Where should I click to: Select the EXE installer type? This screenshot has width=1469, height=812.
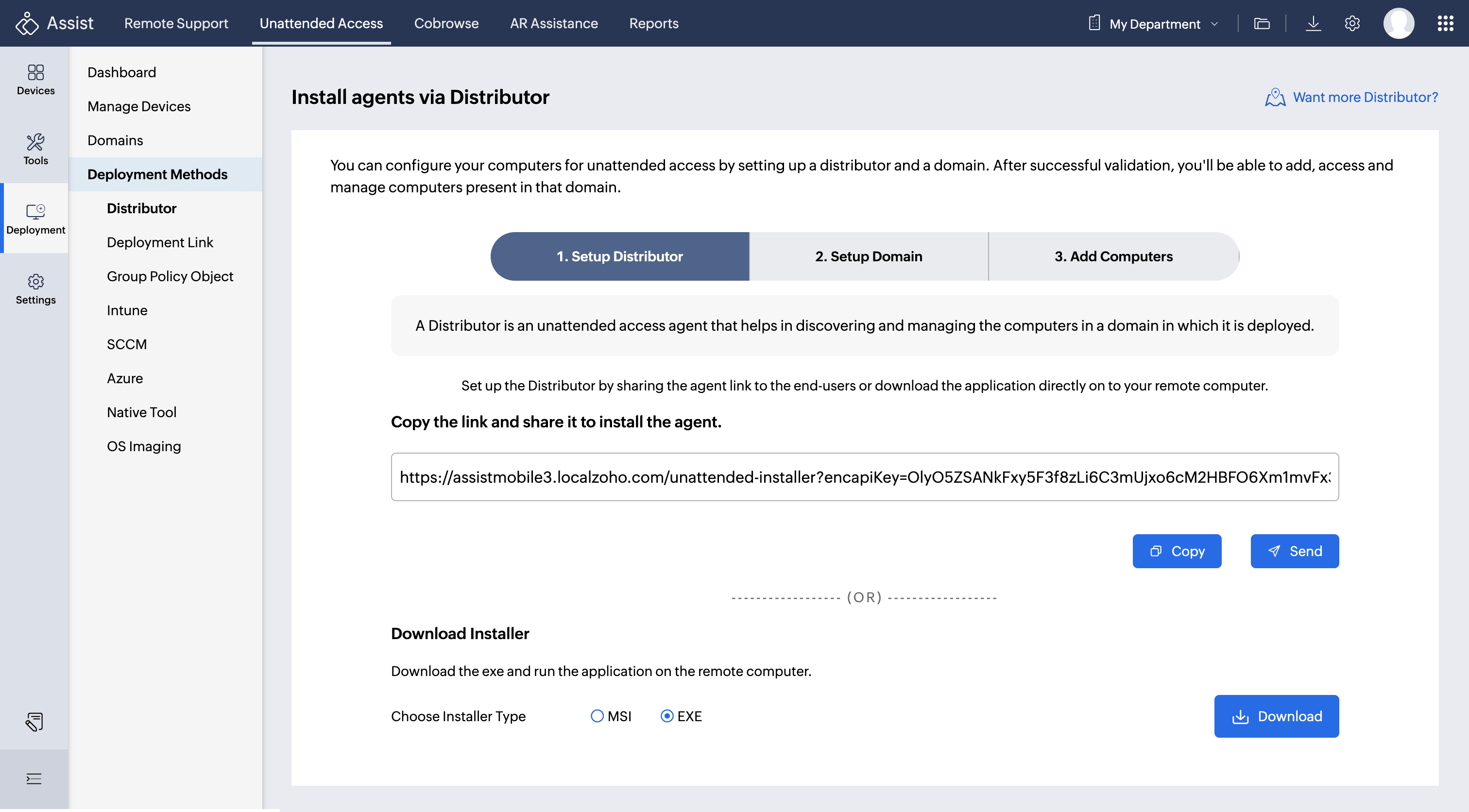pyautogui.click(x=666, y=716)
